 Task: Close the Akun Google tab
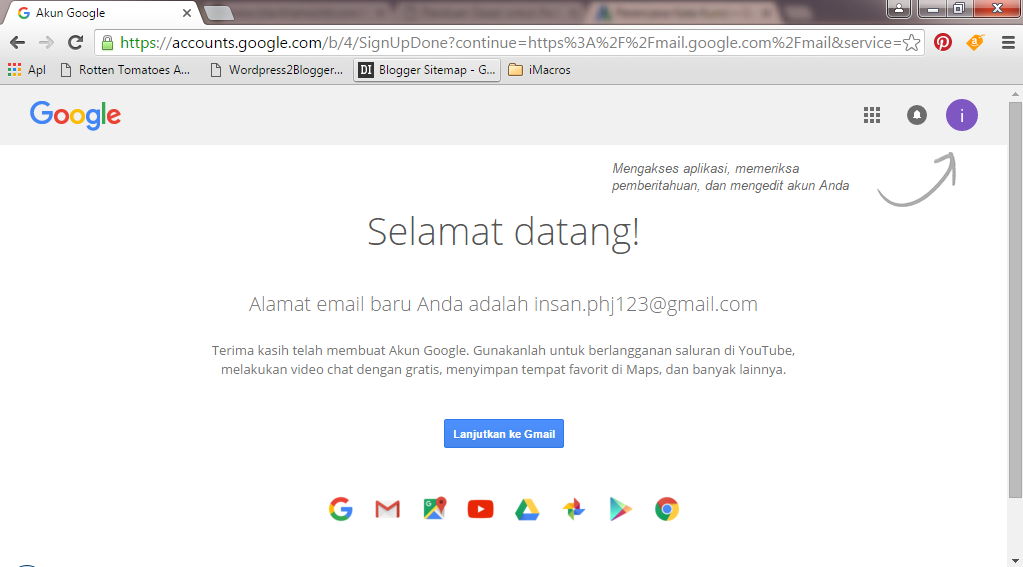[x=187, y=13]
